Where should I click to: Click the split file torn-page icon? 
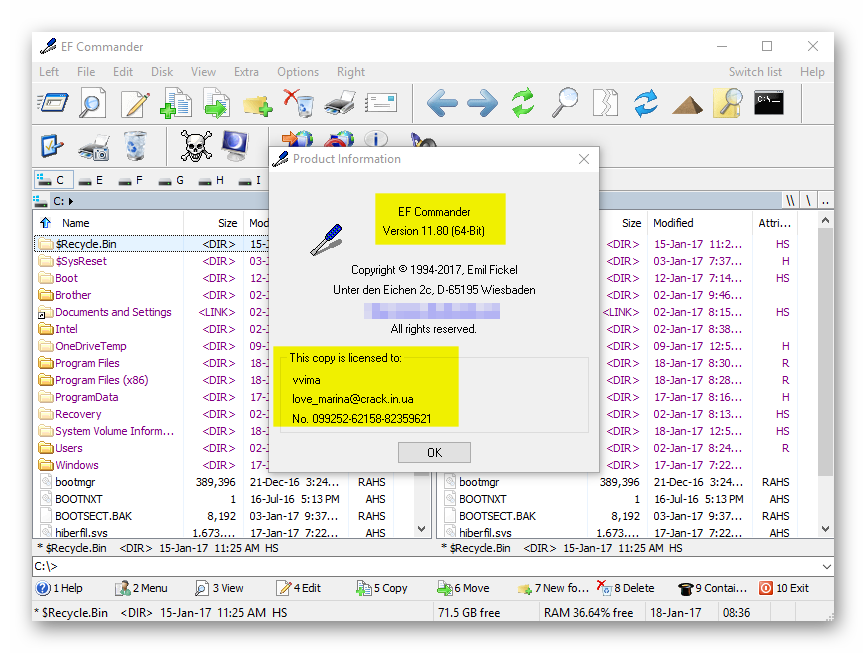click(x=605, y=103)
